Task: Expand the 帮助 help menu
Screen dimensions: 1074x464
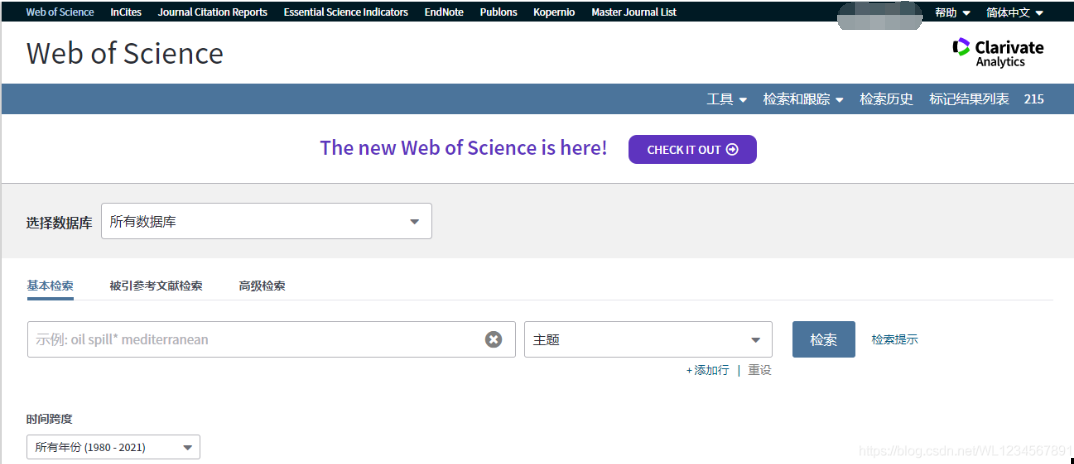Action: 952,12
